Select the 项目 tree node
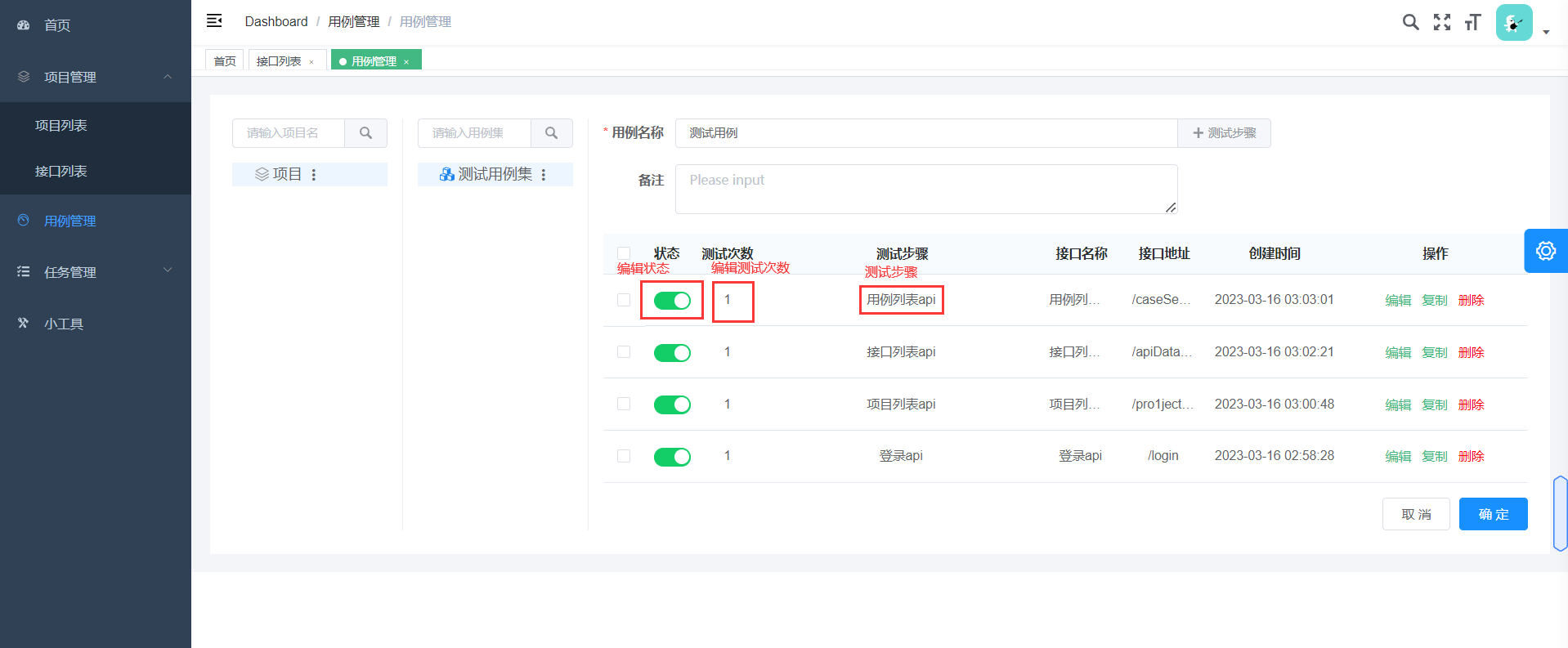The height and width of the screenshot is (648, 1568). (x=310, y=174)
